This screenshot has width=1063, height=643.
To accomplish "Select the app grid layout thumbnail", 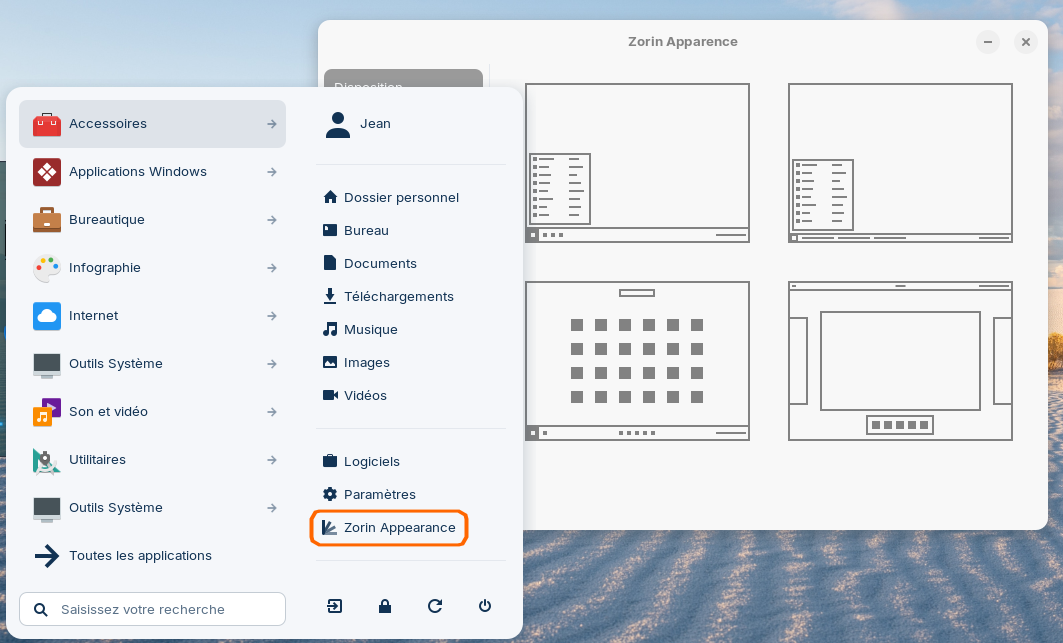I will click(x=637, y=361).
